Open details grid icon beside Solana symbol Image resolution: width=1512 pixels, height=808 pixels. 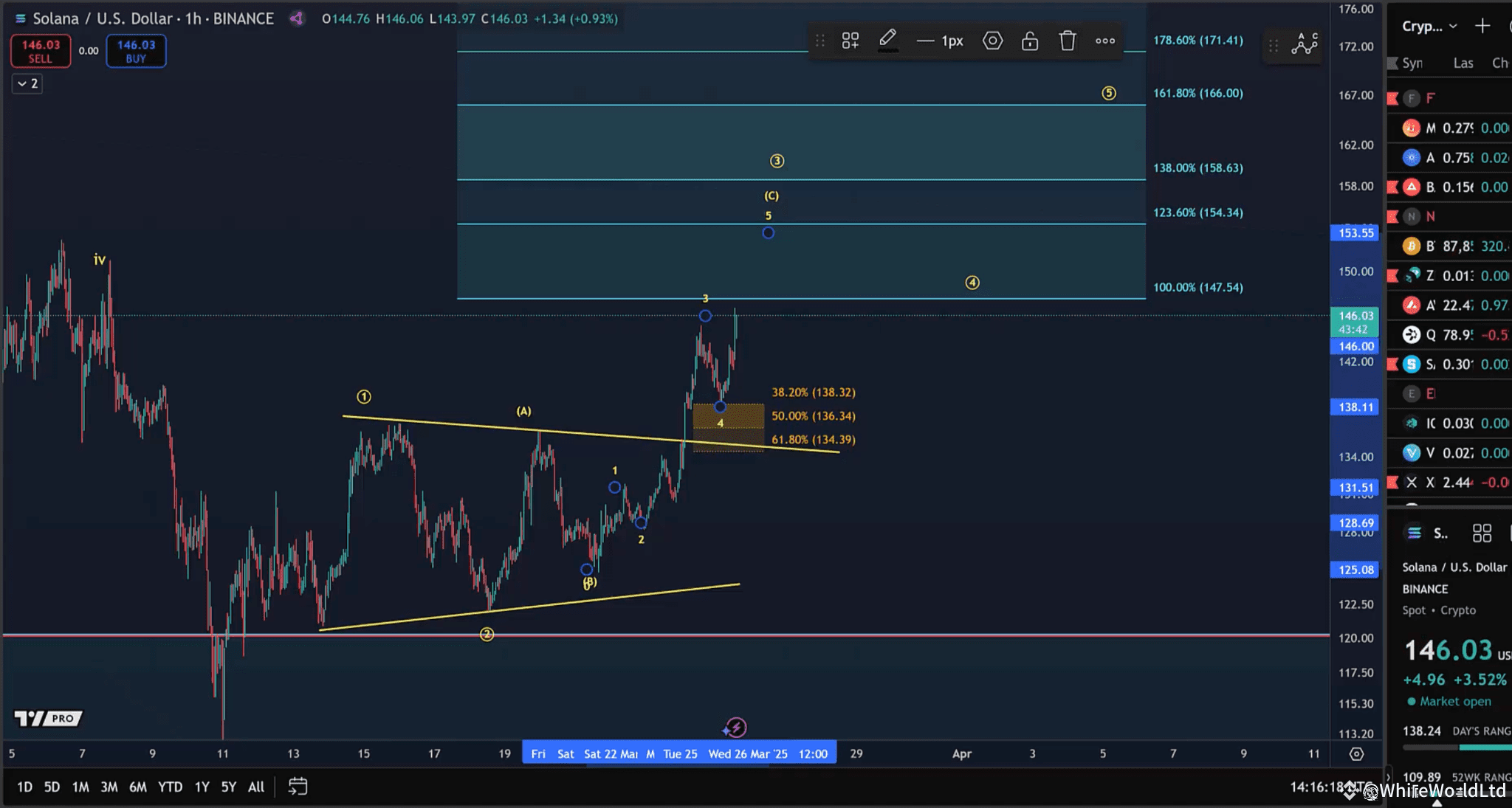point(1482,533)
